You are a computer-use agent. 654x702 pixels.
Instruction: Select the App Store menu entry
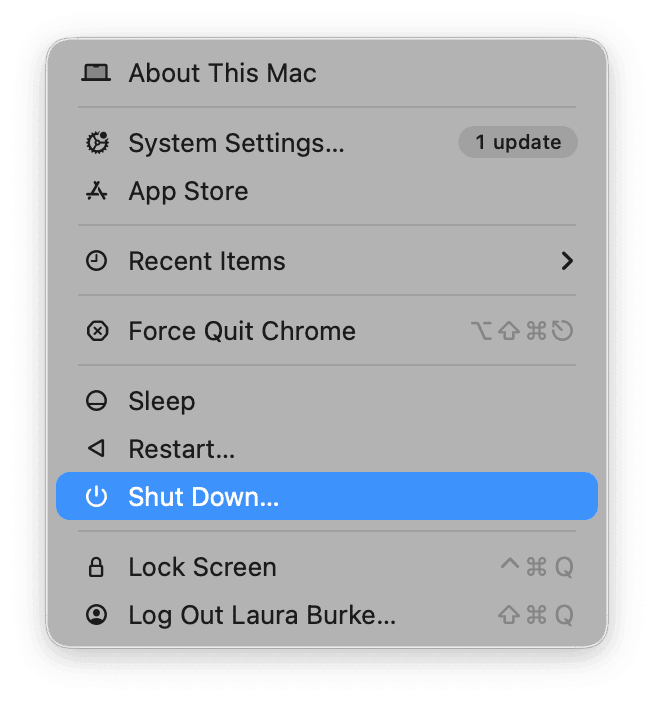(x=188, y=191)
